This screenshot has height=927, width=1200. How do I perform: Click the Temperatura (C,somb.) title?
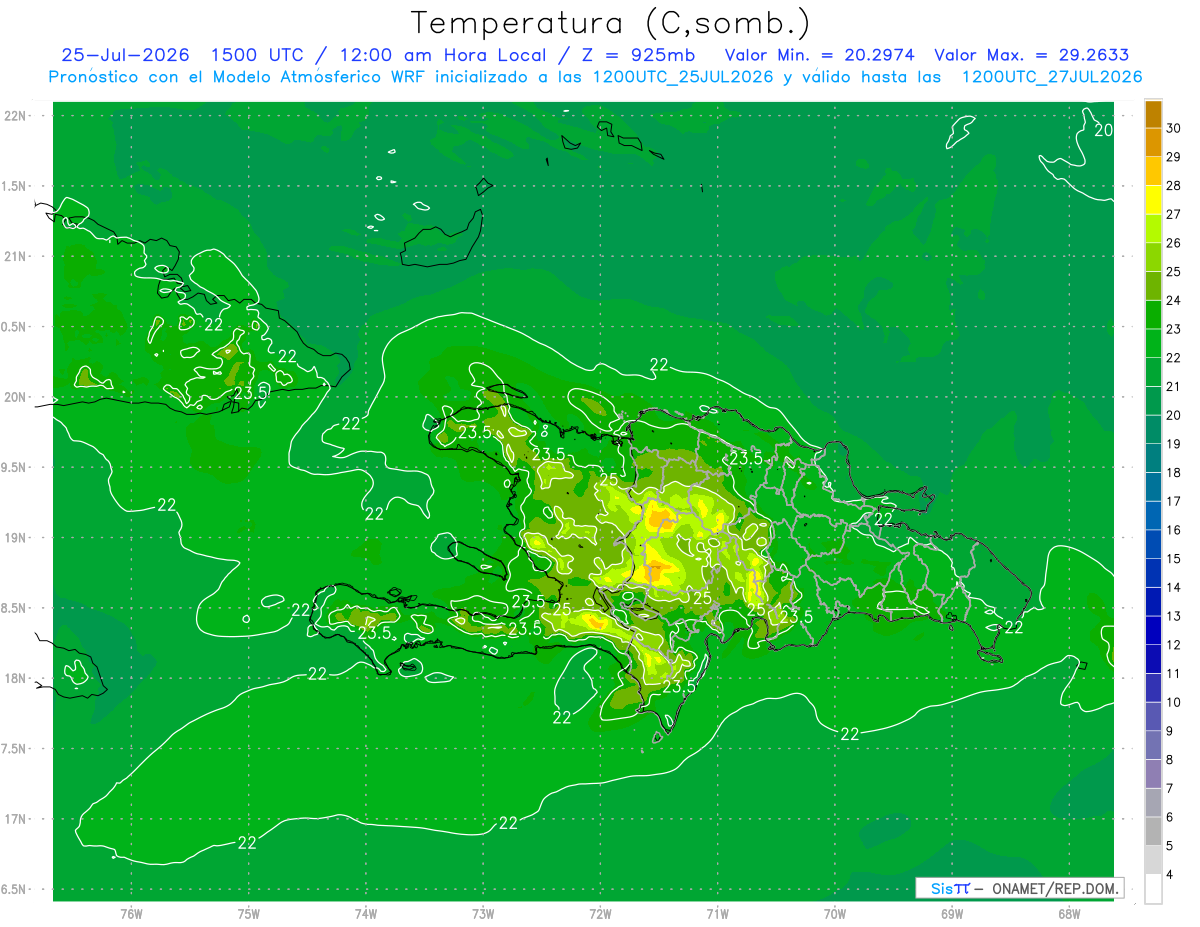(610, 23)
